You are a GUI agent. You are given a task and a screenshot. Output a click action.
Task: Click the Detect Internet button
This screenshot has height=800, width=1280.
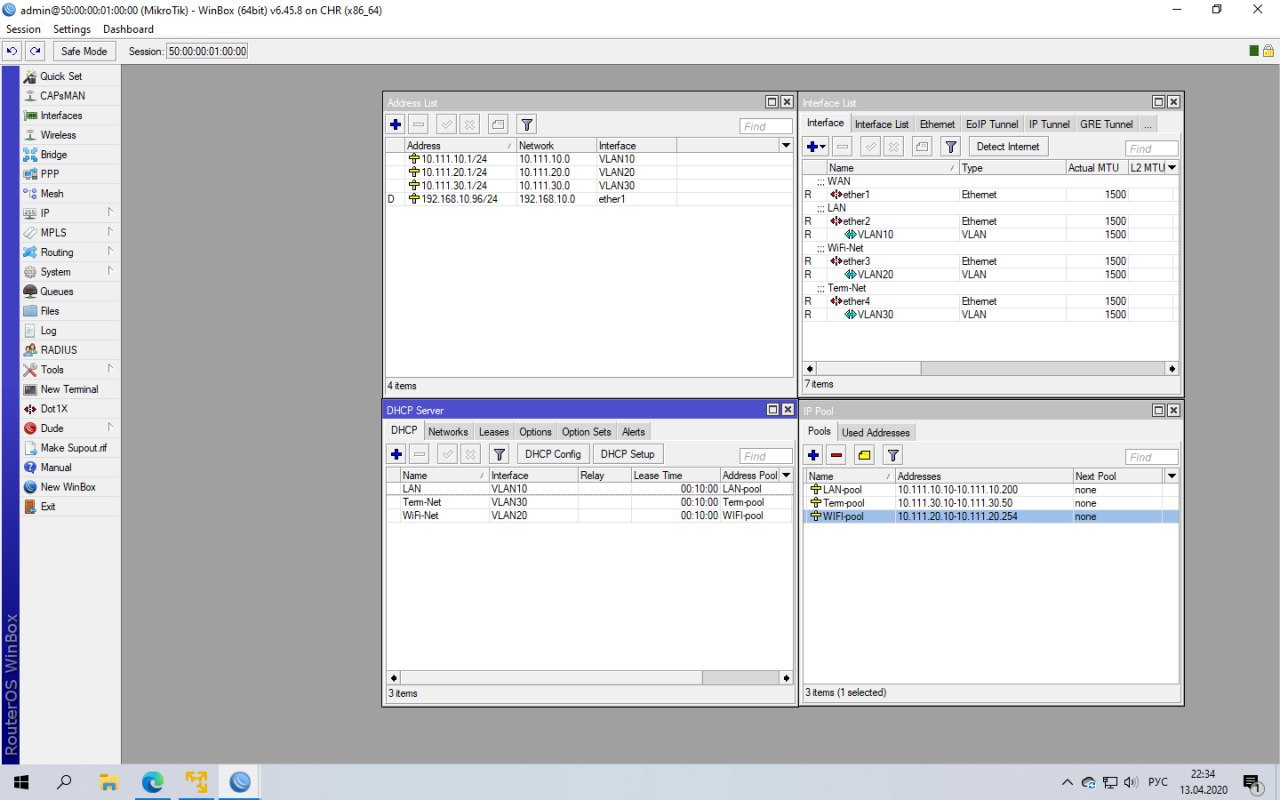coord(1008,147)
